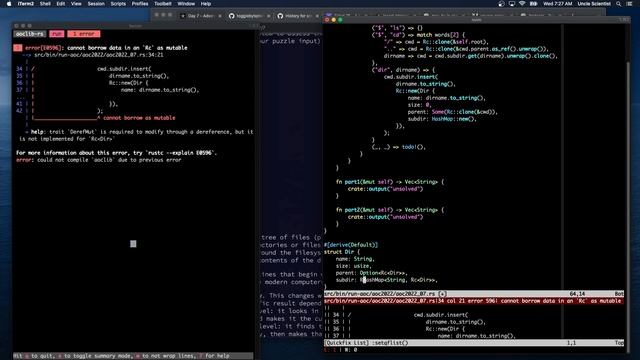The height and width of the screenshot is (360, 640).
Task: Open the View menu
Action: pyautogui.click(x=76, y=4)
